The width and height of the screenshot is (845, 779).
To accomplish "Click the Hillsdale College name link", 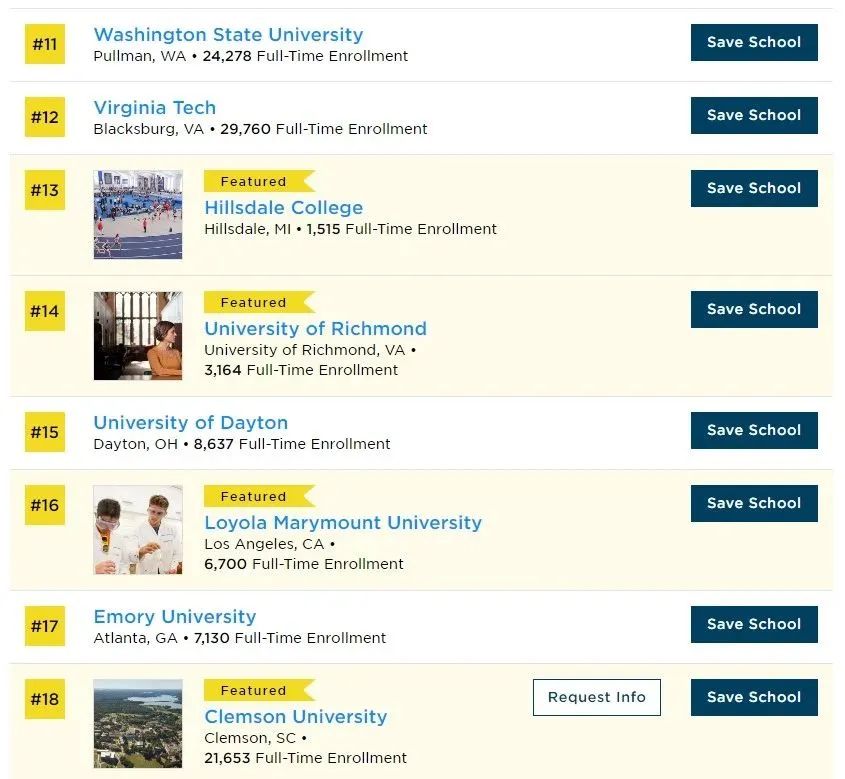I will 283,207.
